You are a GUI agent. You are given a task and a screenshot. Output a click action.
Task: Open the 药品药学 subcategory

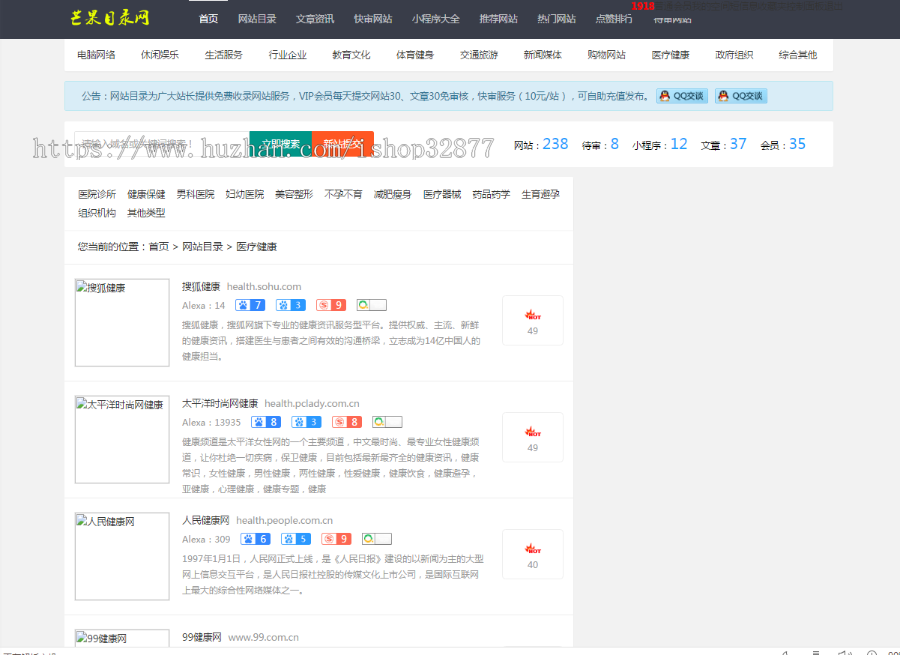click(491, 195)
